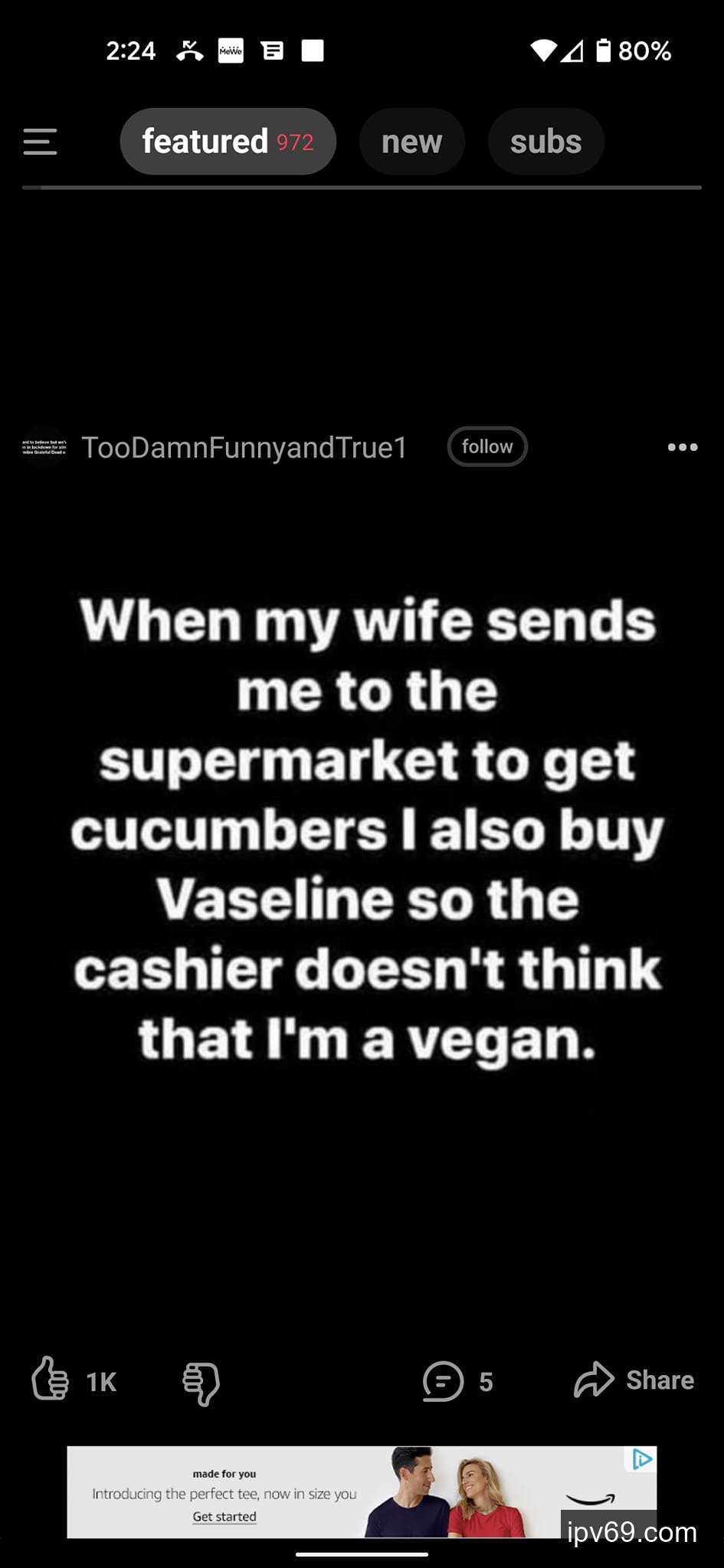The width and height of the screenshot is (724, 1568).
Task: Tap the missed call status bar icon
Action: click(x=189, y=51)
